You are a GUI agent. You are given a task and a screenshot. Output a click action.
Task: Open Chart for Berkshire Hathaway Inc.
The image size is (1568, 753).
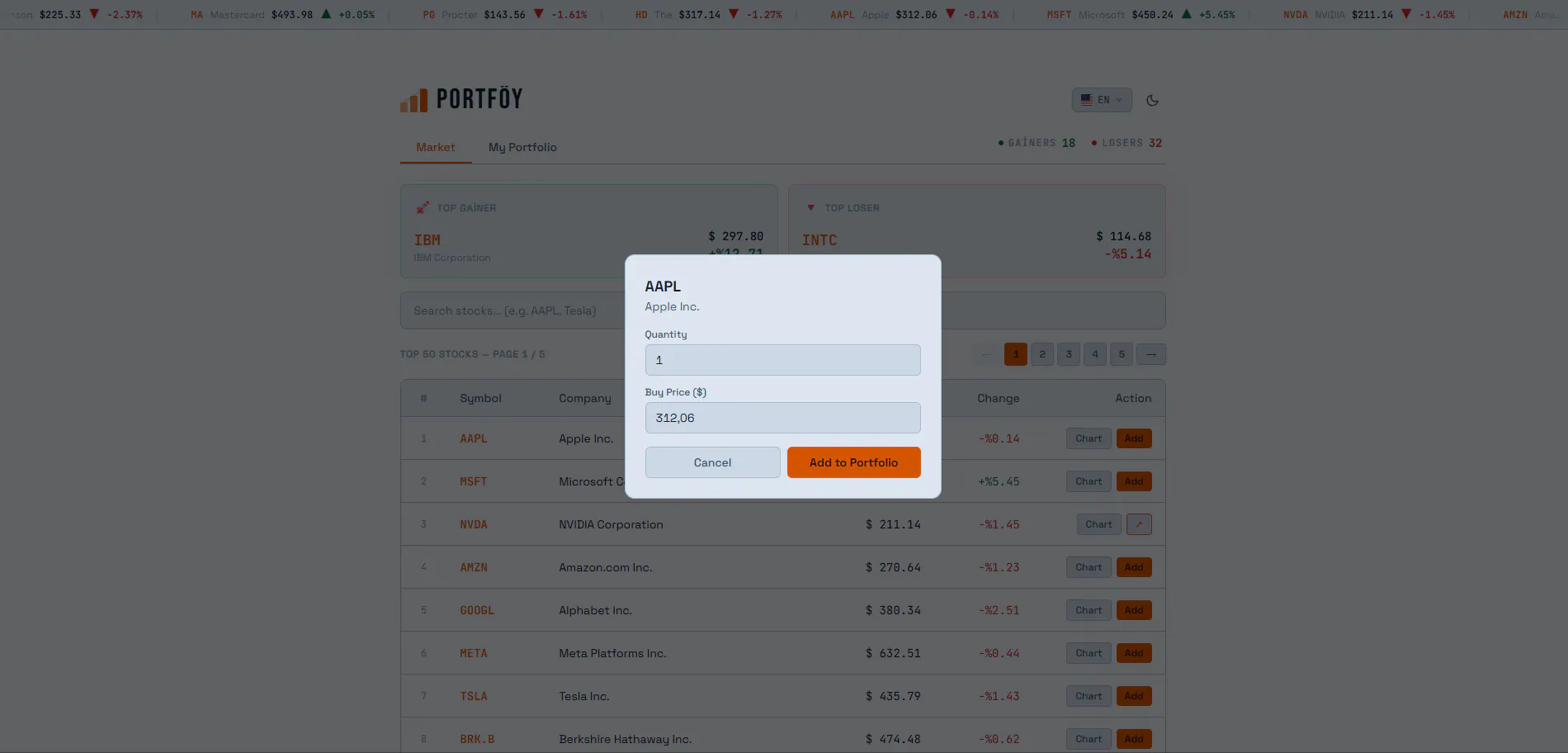[1089, 739]
